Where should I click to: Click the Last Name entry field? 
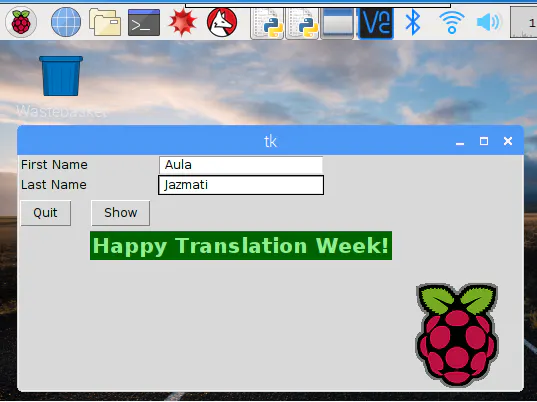click(x=241, y=185)
